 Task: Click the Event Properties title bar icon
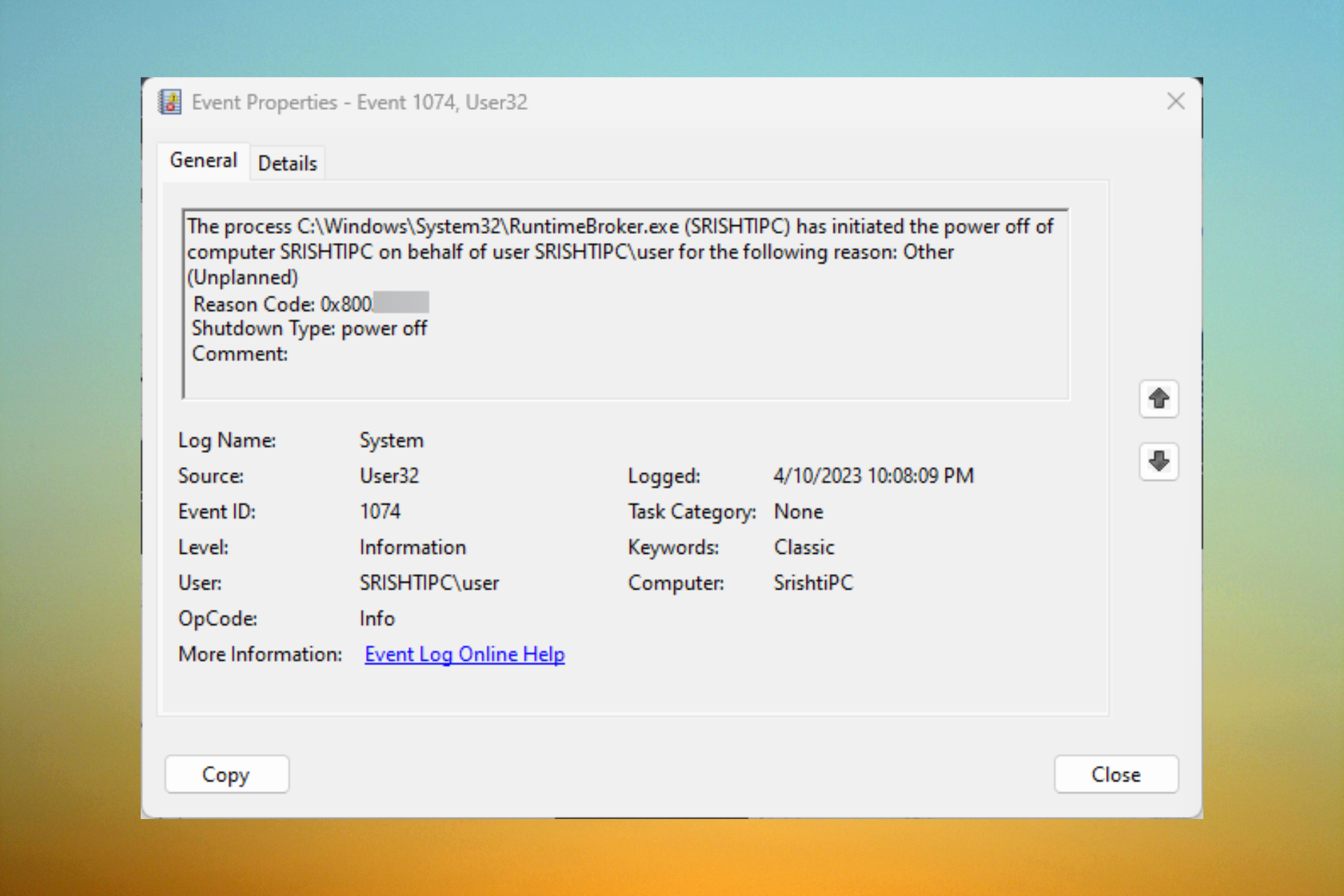(169, 102)
